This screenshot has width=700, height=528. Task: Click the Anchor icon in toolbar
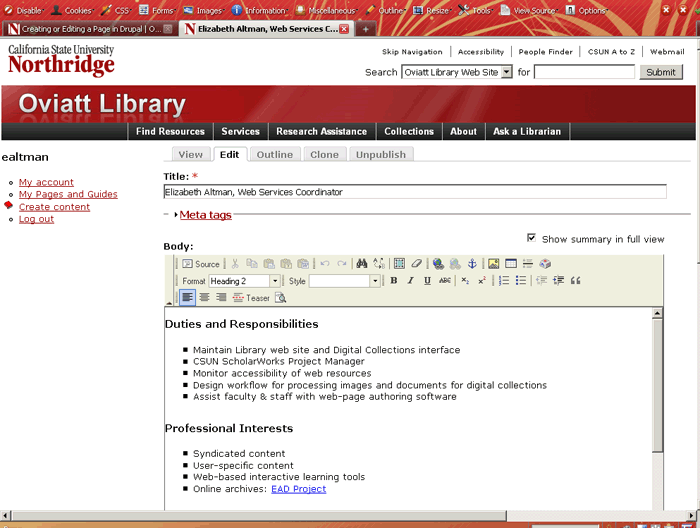click(472, 264)
